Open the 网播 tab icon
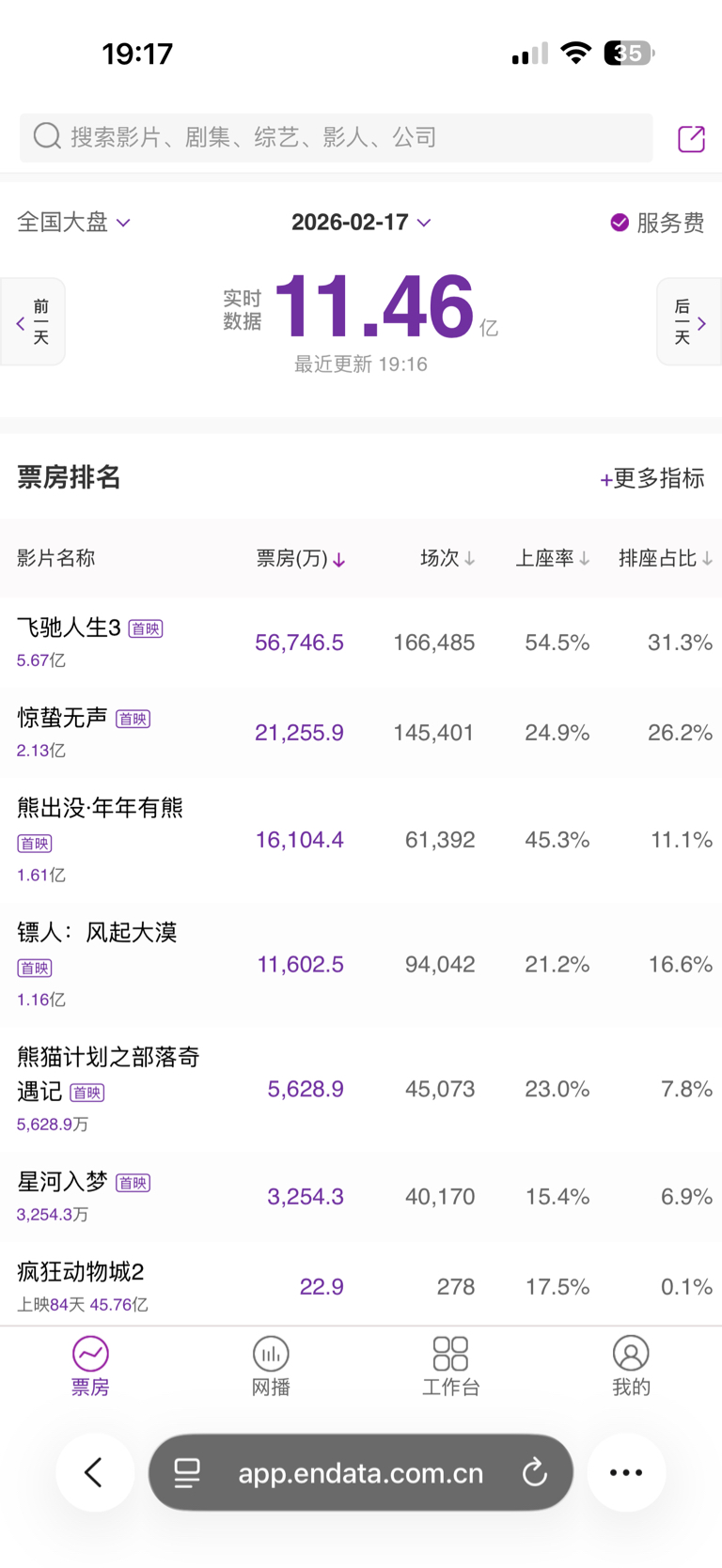The height and width of the screenshot is (1568, 722). tap(271, 1354)
